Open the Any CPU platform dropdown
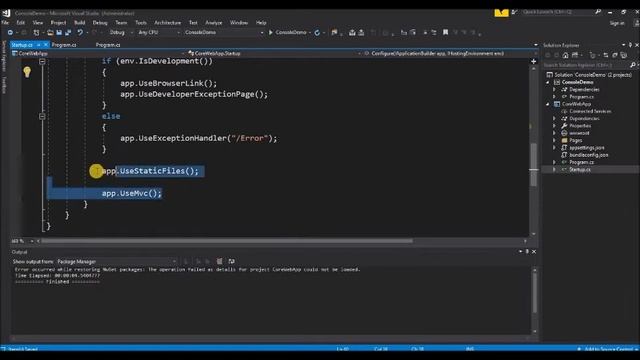Viewport: 640px width, 360px height. coord(178,32)
